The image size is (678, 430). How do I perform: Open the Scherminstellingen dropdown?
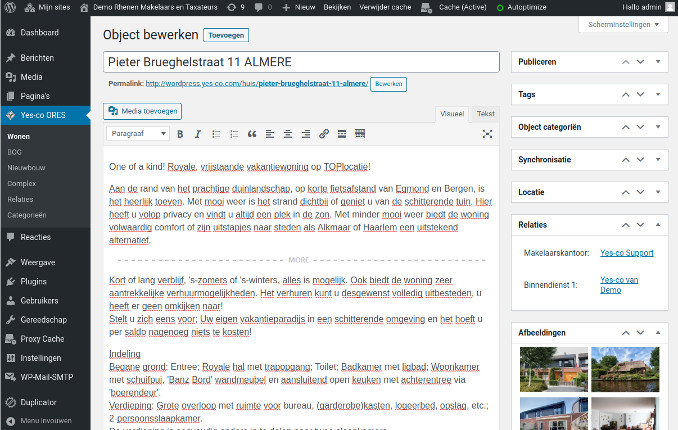[623, 25]
